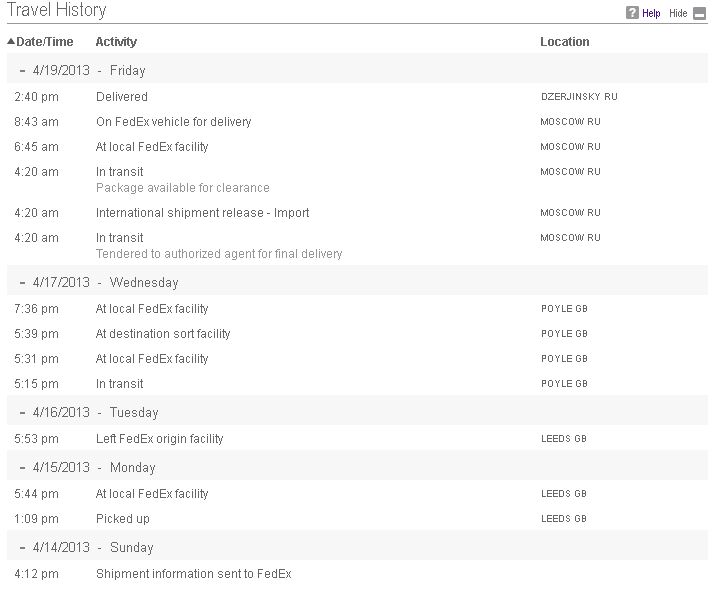Collapse the 4/19/2013 Friday group
Viewport: 712px width, 596px height.
tap(22, 70)
